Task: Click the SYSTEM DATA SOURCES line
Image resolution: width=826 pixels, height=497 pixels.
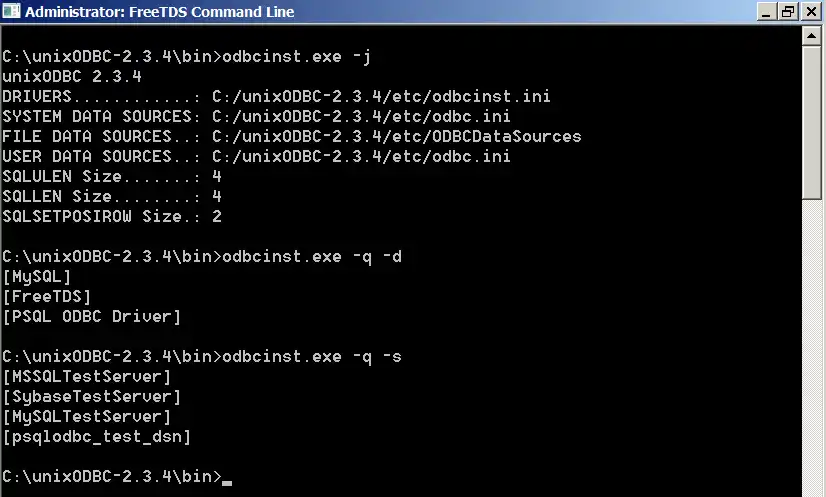Action: click(x=256, y=116)
